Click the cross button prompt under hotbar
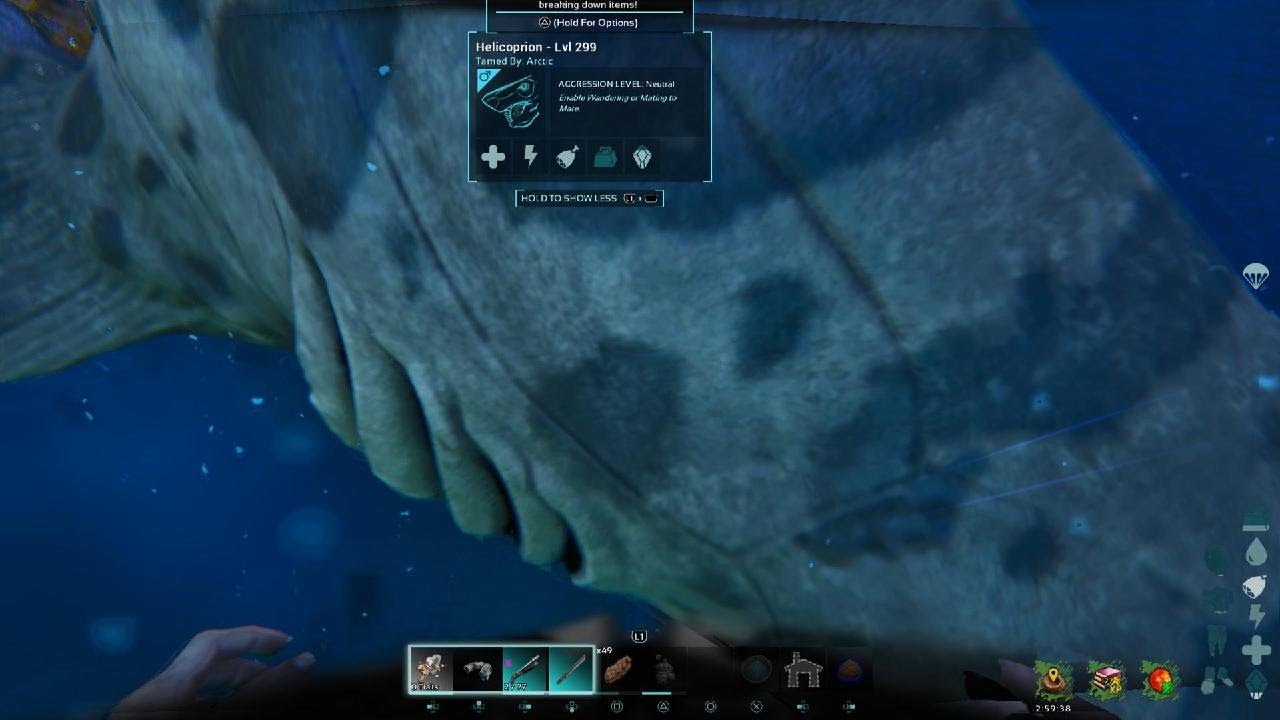 pos(757,707)
